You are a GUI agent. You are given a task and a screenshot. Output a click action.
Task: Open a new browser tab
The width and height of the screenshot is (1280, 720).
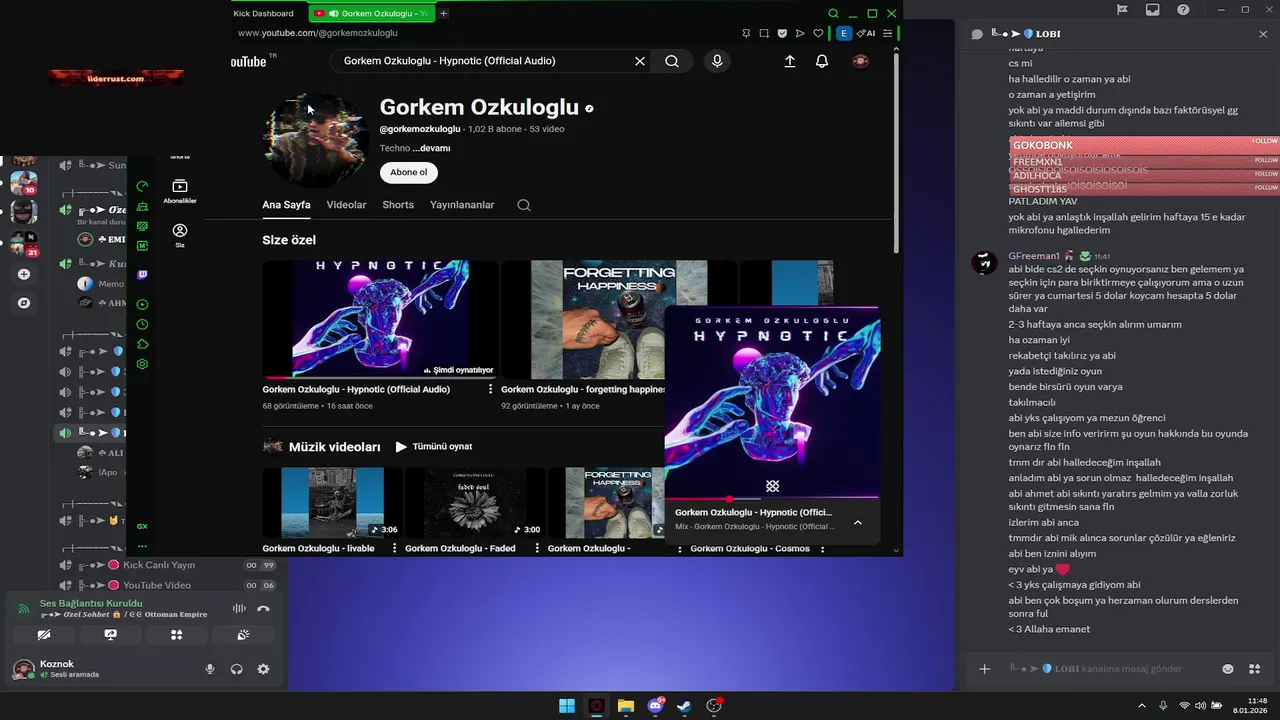coord(444,13)
